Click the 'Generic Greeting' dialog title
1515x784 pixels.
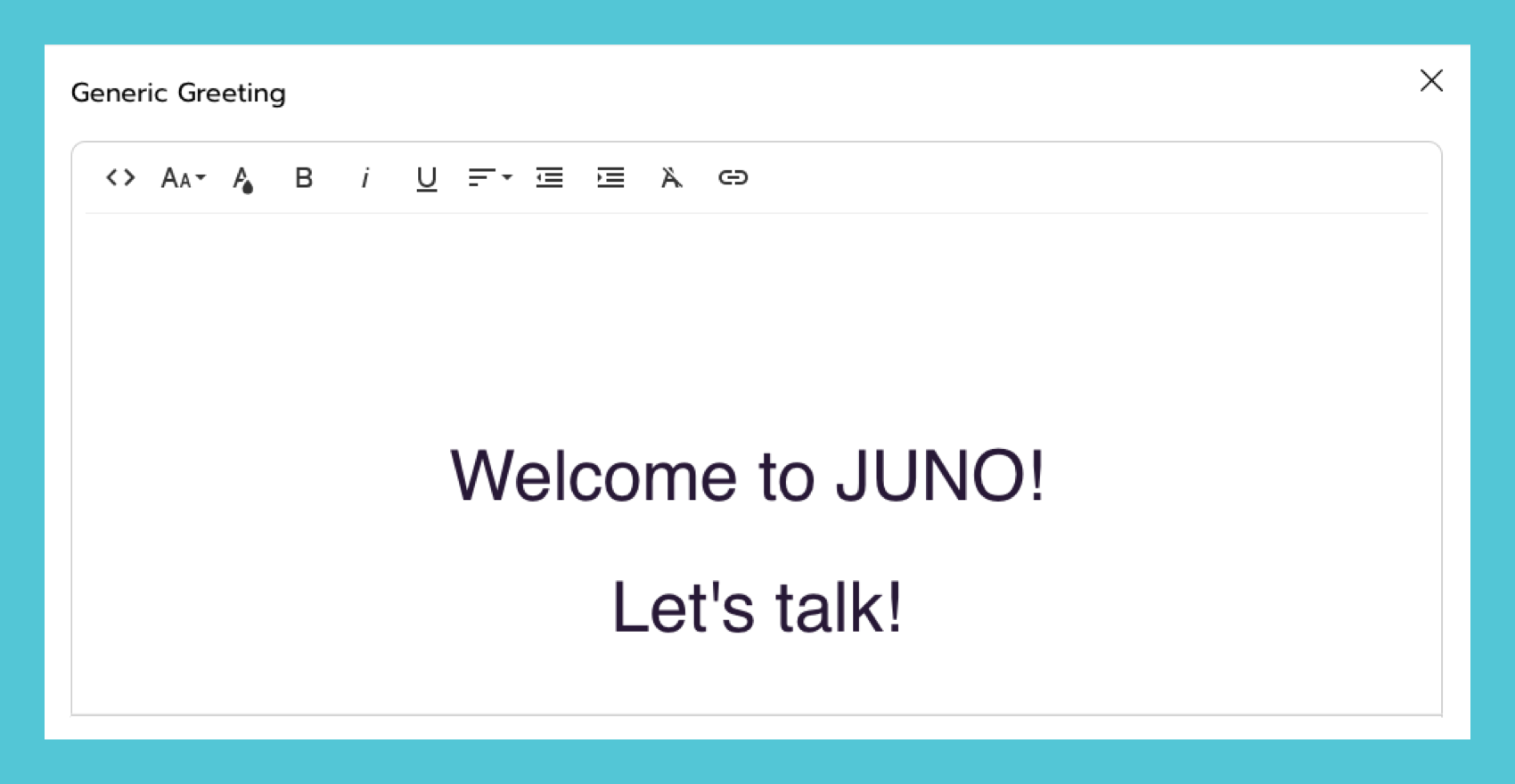pyautogui.click(x=178, y=93)
